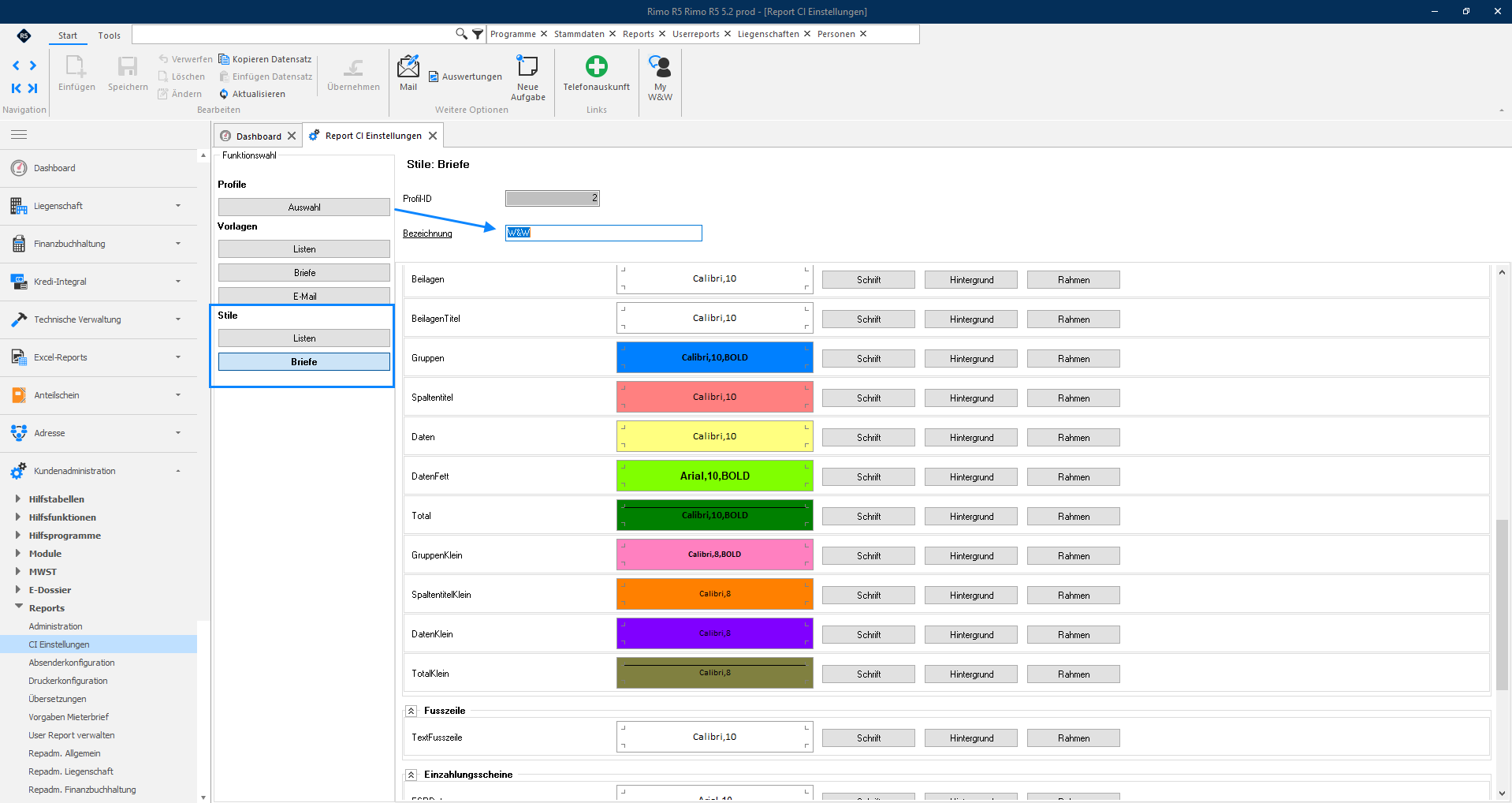This screenshot has height=803, width=1512.
Task: Click Kopieren Datensatz in the ribbon
Action: [265, 59]
